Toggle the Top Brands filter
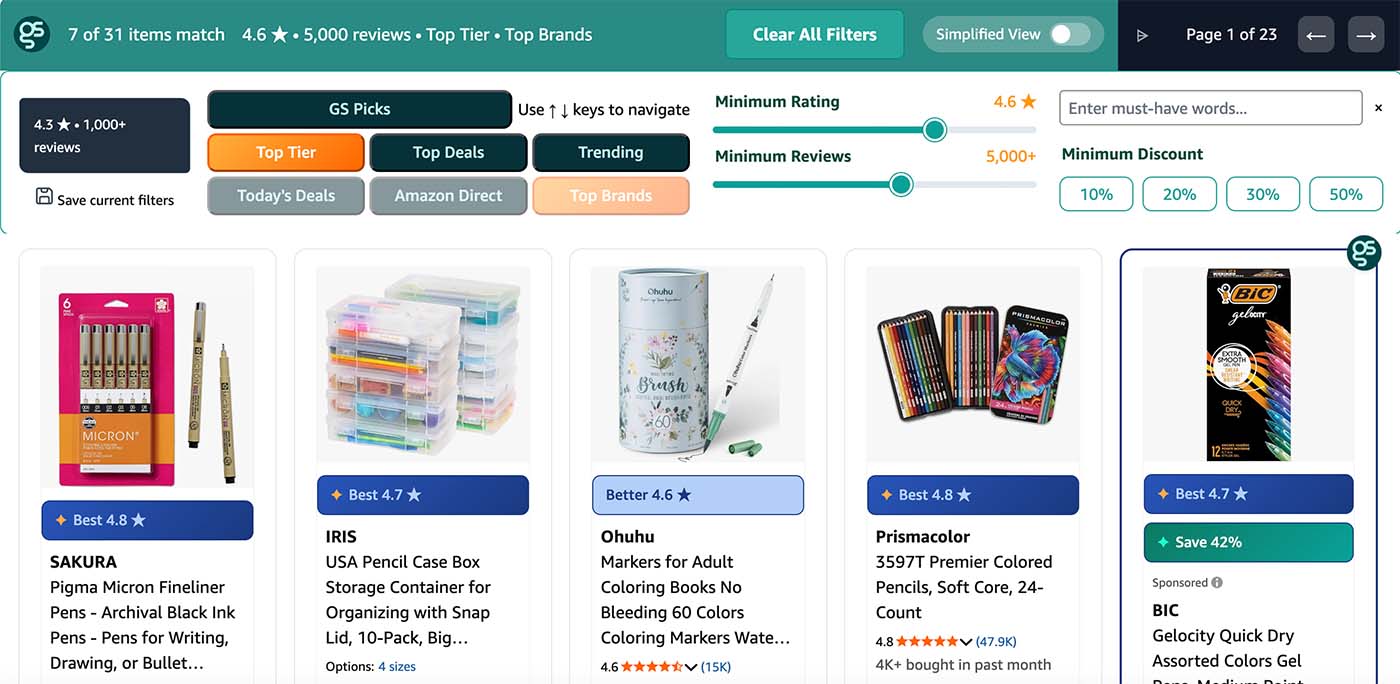Viewport: 1400px width, 684px height. tap(611, 196)
